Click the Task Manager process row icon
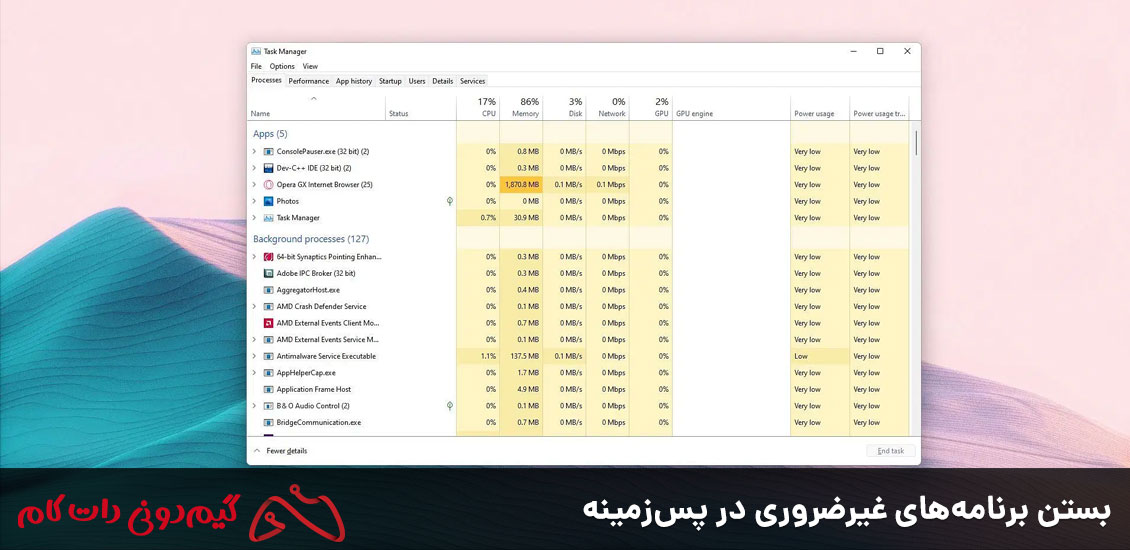Image resolution: width=1130 pixels, height=550 pixels. pyautogui.click(x=269, y=218)
